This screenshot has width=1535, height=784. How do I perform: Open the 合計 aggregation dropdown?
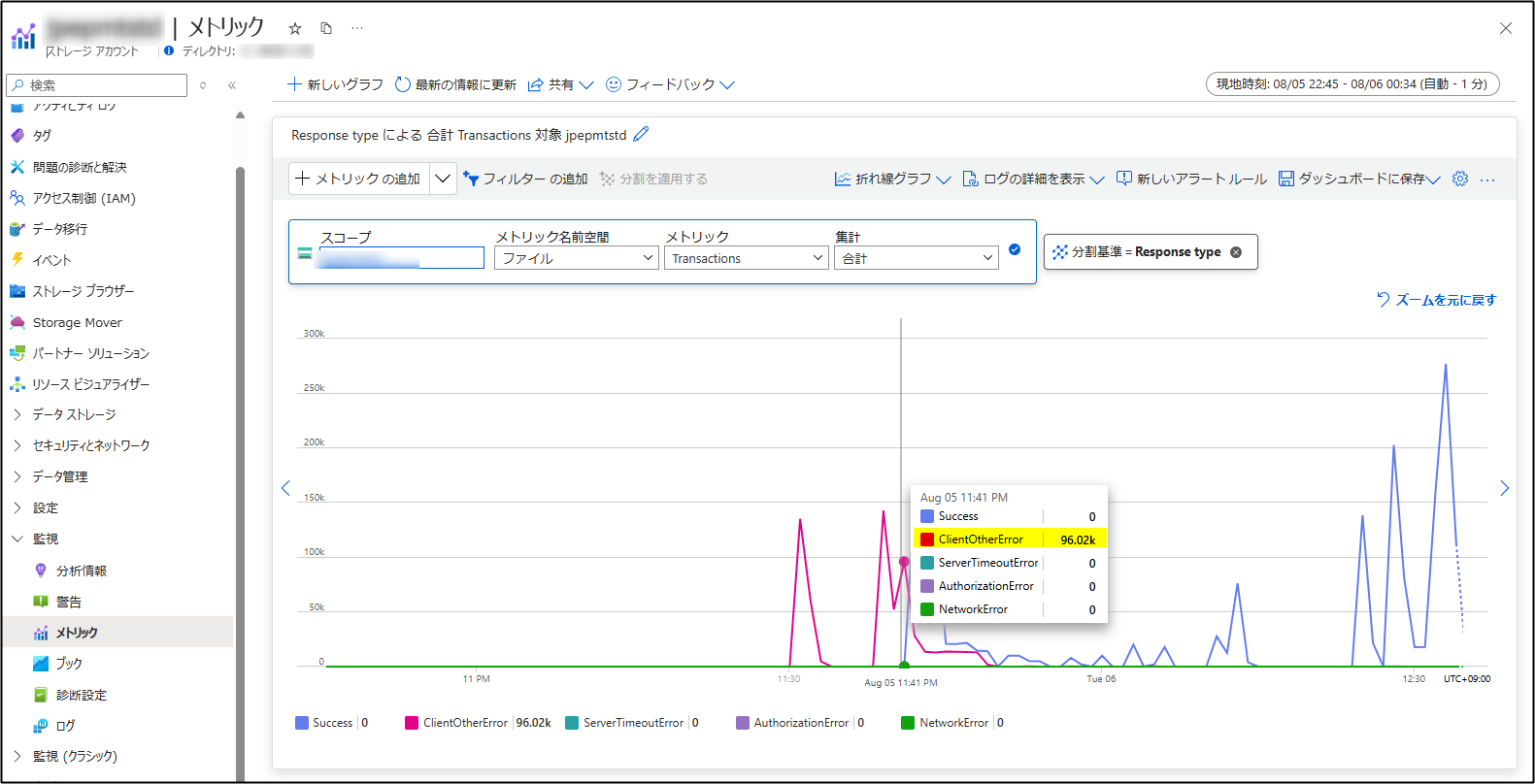(x=917, y=258)
